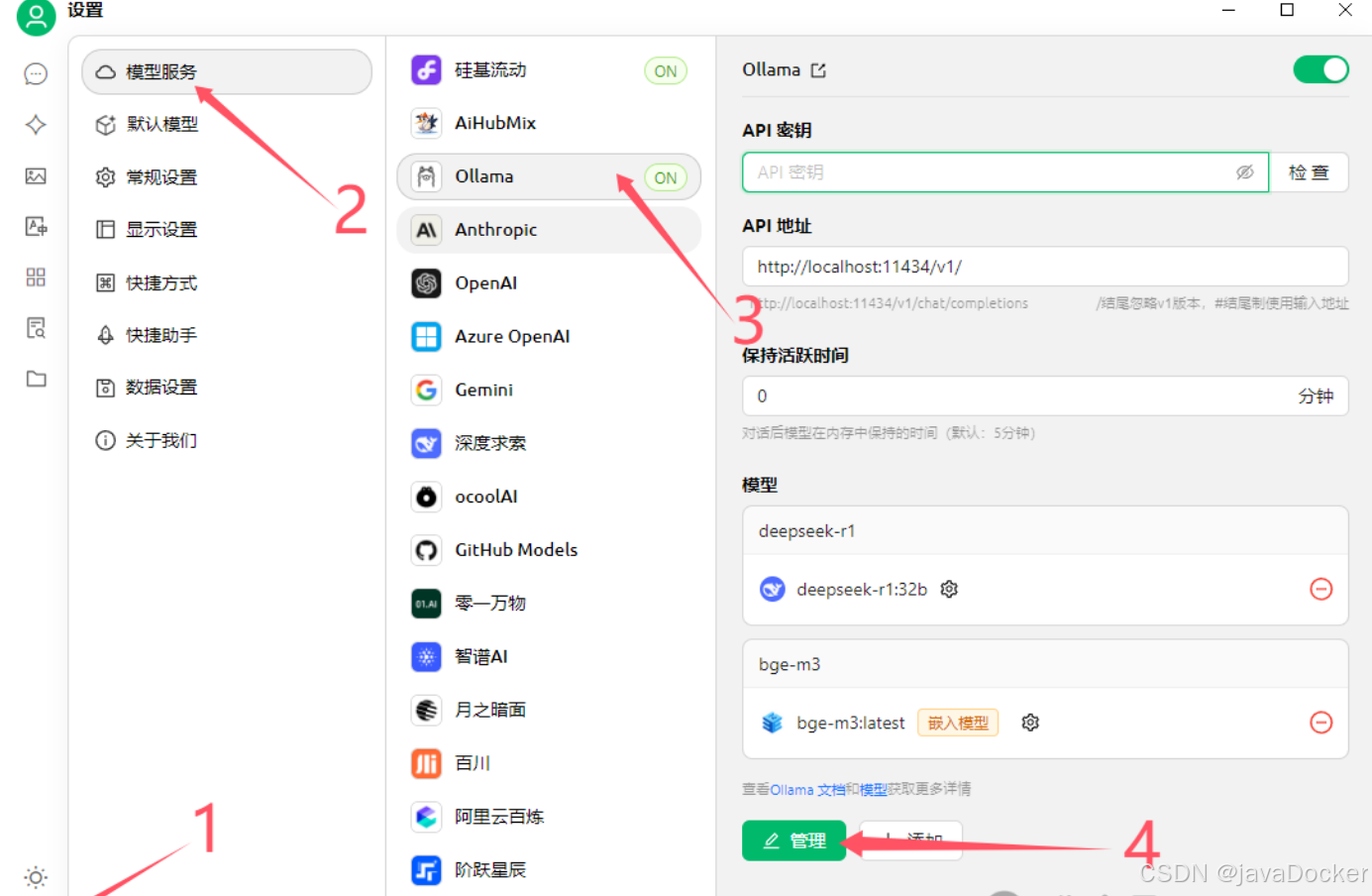Toggle API key visibility eye icon

tap(1244, 172)
